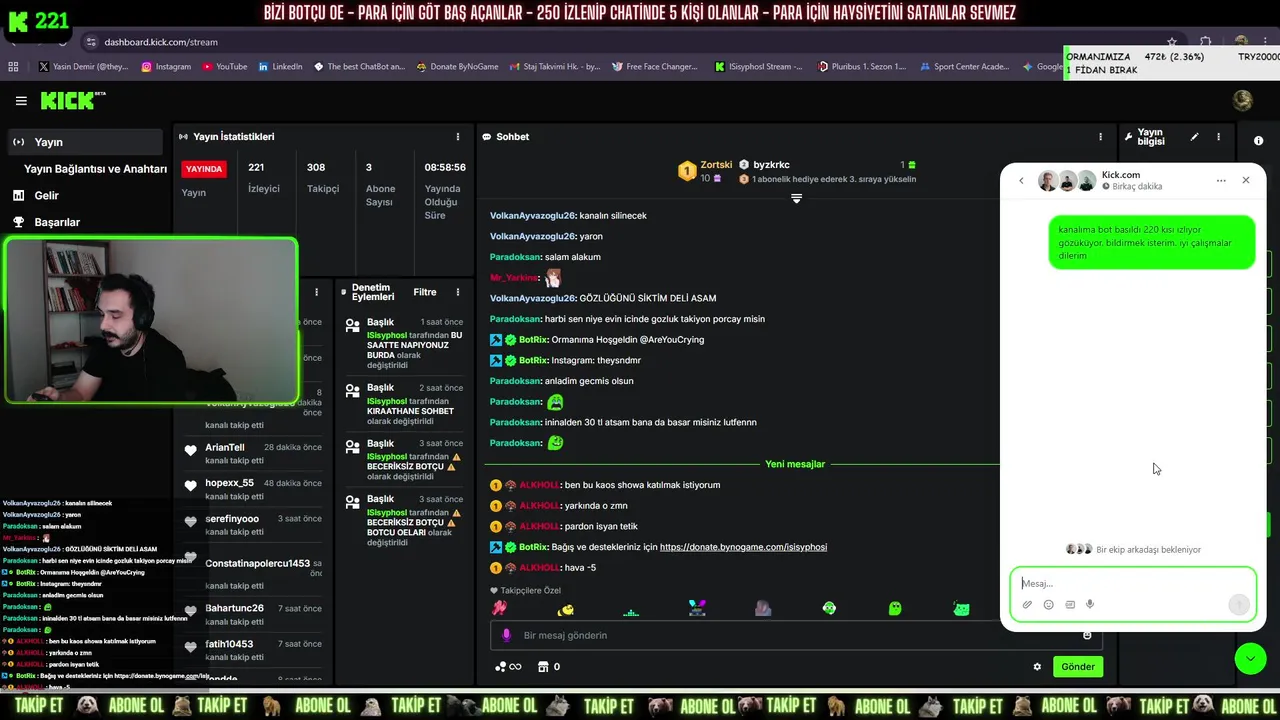Click the purple microphone icon in chat input

[506, 635]
